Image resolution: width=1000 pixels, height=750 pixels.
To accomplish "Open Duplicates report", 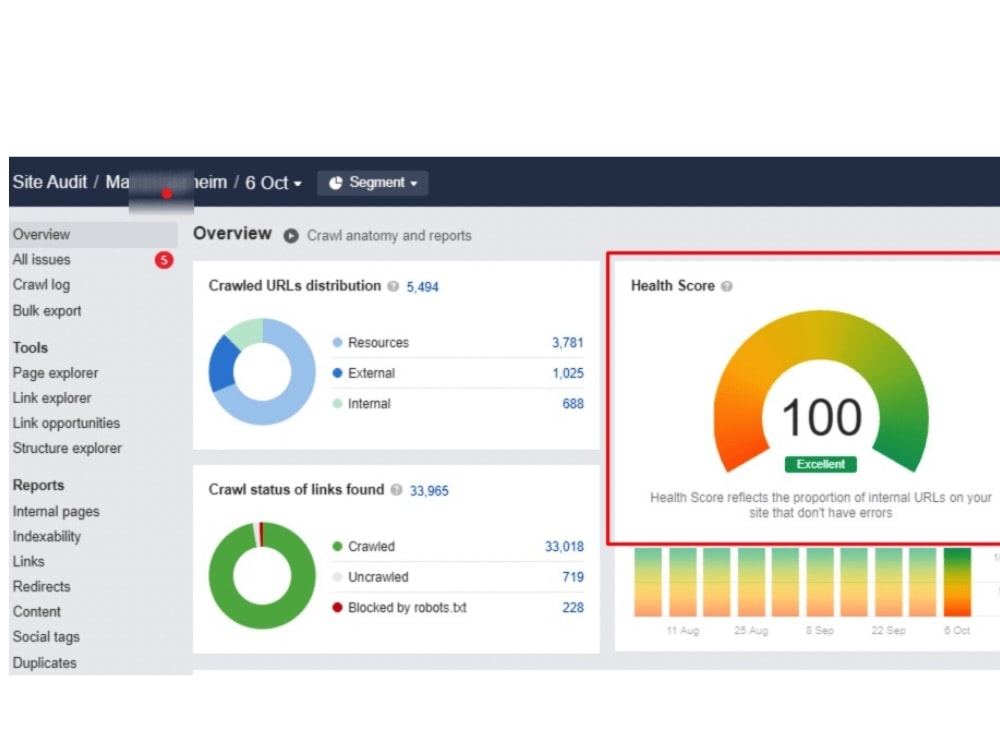I will pyautogui.click(x=45, y=663).
